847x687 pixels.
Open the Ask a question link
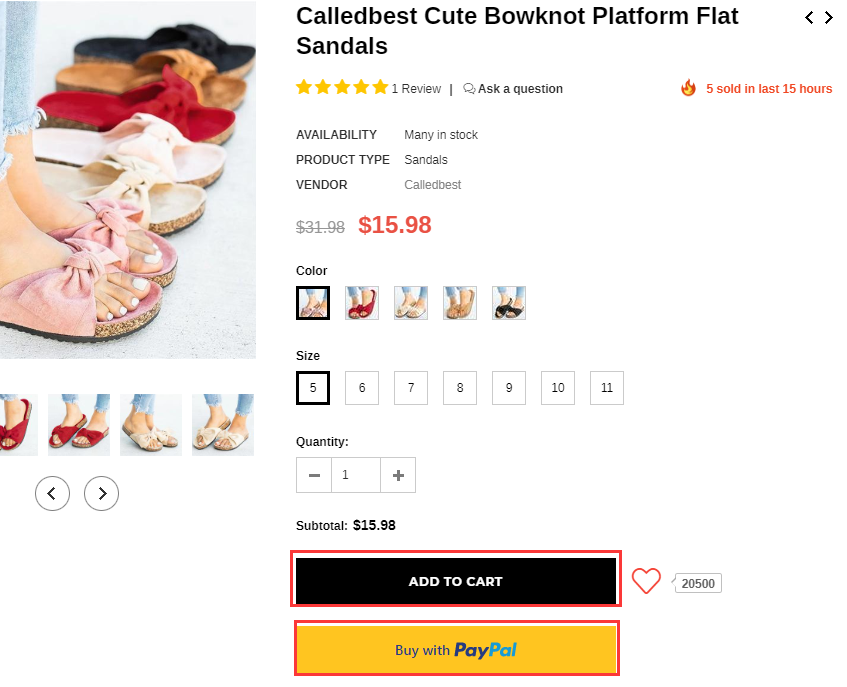point(513,89)
